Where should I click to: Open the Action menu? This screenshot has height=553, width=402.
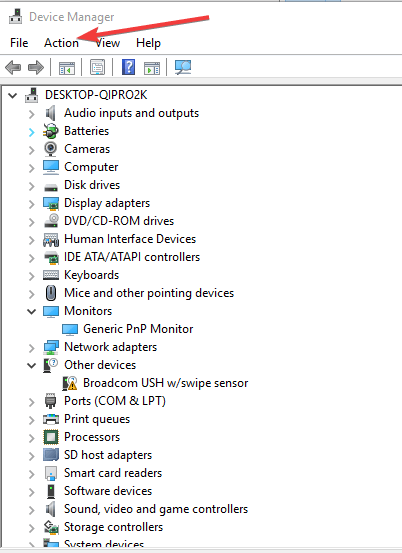61,43
